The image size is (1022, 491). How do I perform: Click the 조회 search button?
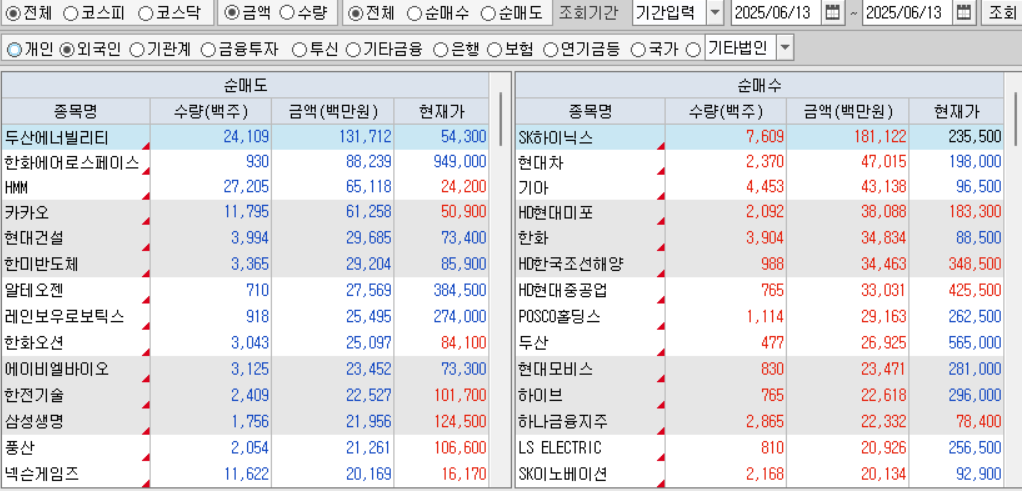click(1000, 12)
